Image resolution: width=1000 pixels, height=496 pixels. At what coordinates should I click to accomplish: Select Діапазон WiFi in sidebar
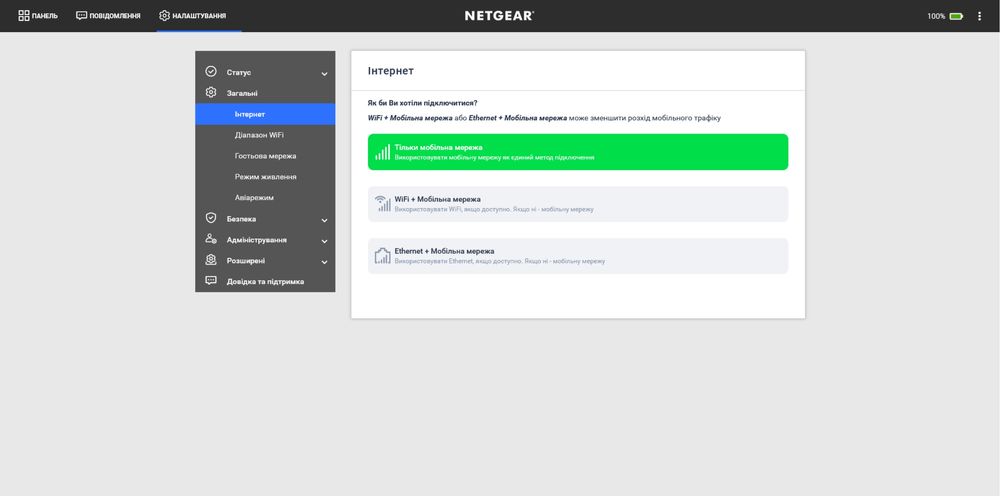pyautogui.click(x=265, y=135)
